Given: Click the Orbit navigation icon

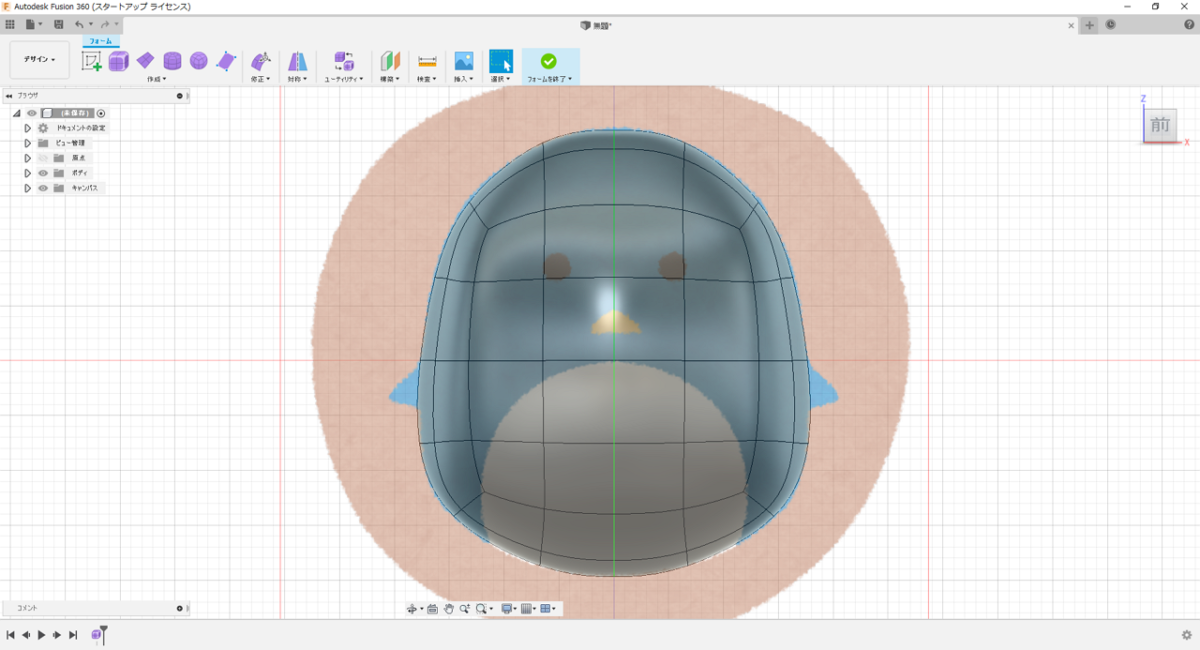Looking at the screenshot, I should tap(413, 608).
